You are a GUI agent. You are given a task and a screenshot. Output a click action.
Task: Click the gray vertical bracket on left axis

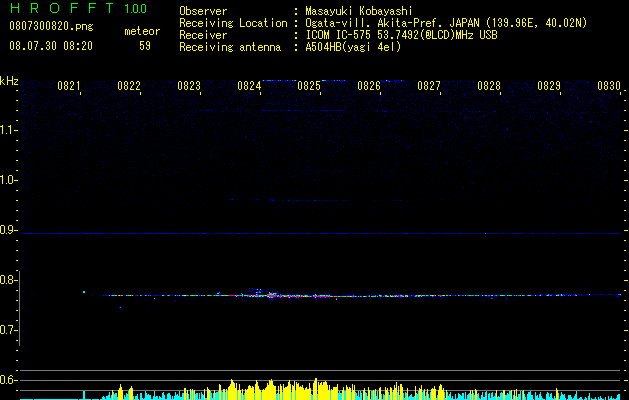coord(20,309)
